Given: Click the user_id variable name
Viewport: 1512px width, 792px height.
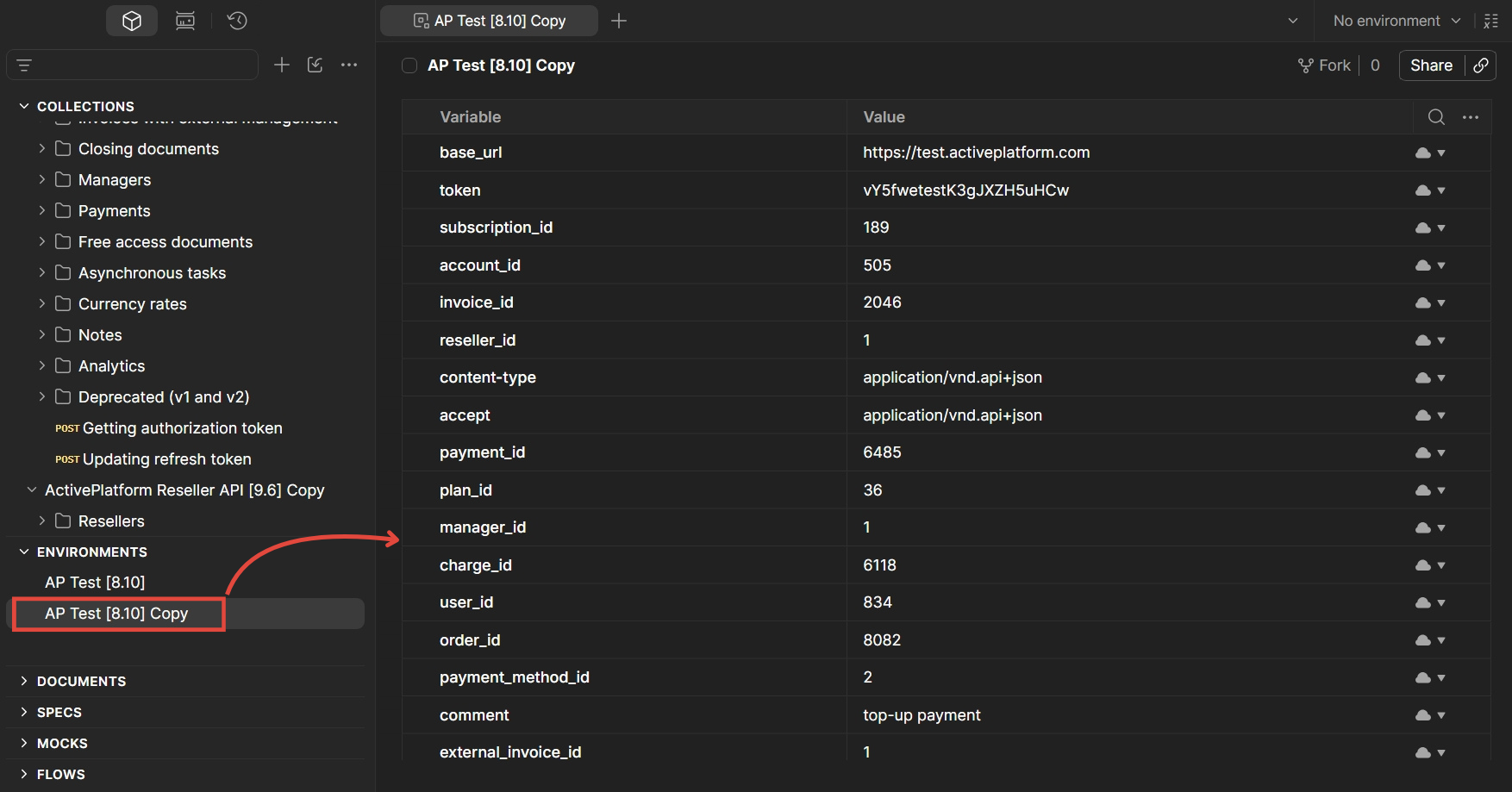Looking at the screenshot, I should 466,602.
